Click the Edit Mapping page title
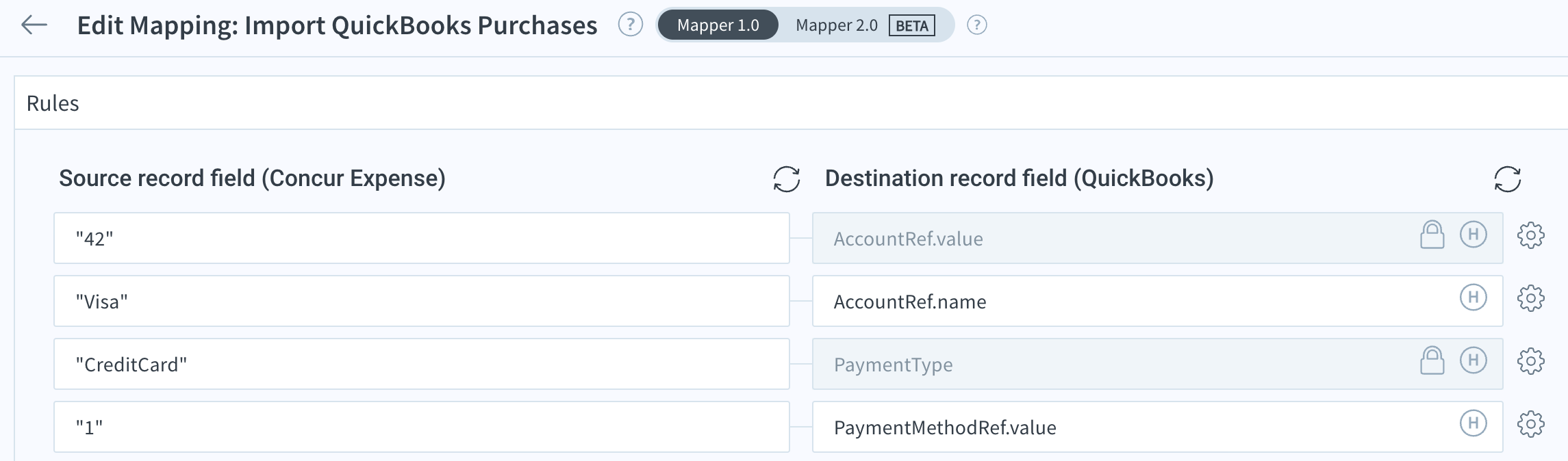This screenshot has width=1568, height=461. 337,25
